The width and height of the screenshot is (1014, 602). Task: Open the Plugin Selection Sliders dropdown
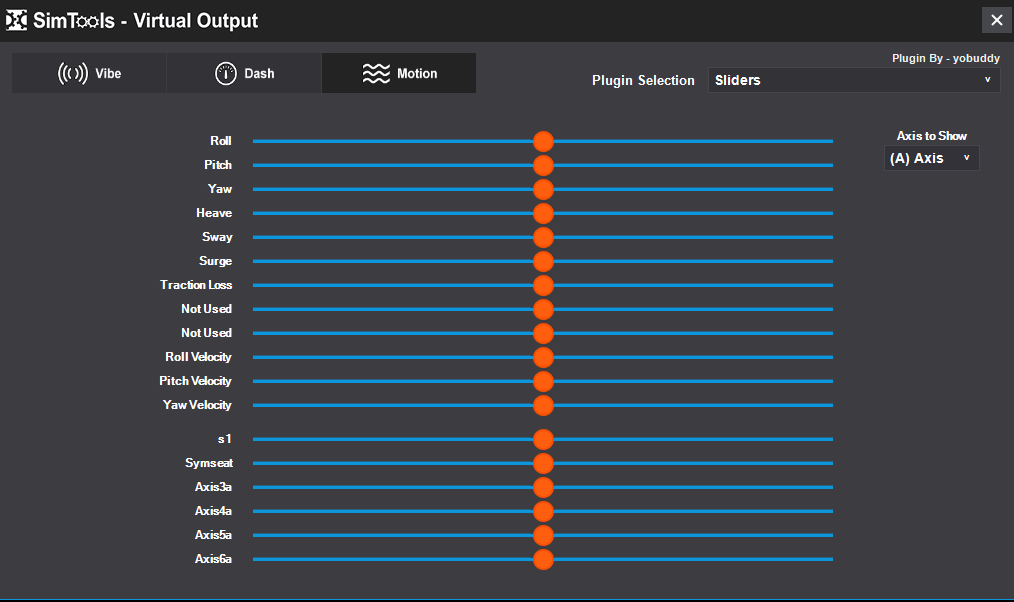tap(854, 80)
